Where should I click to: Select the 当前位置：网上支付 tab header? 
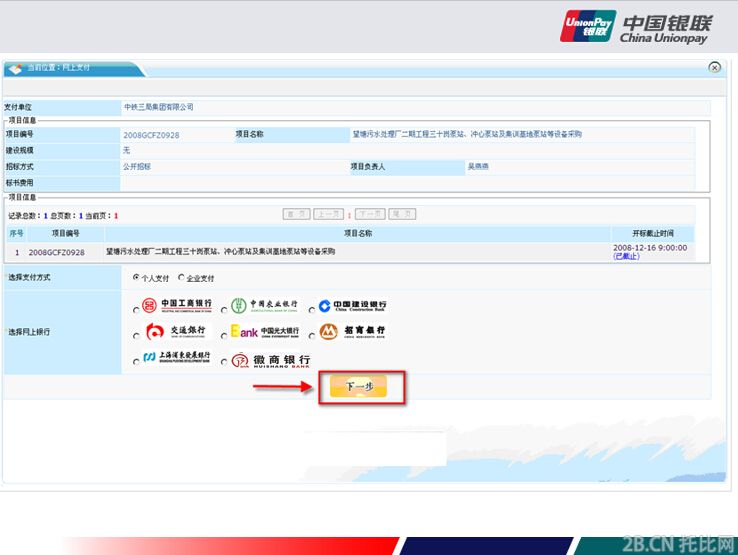(58, 68)
